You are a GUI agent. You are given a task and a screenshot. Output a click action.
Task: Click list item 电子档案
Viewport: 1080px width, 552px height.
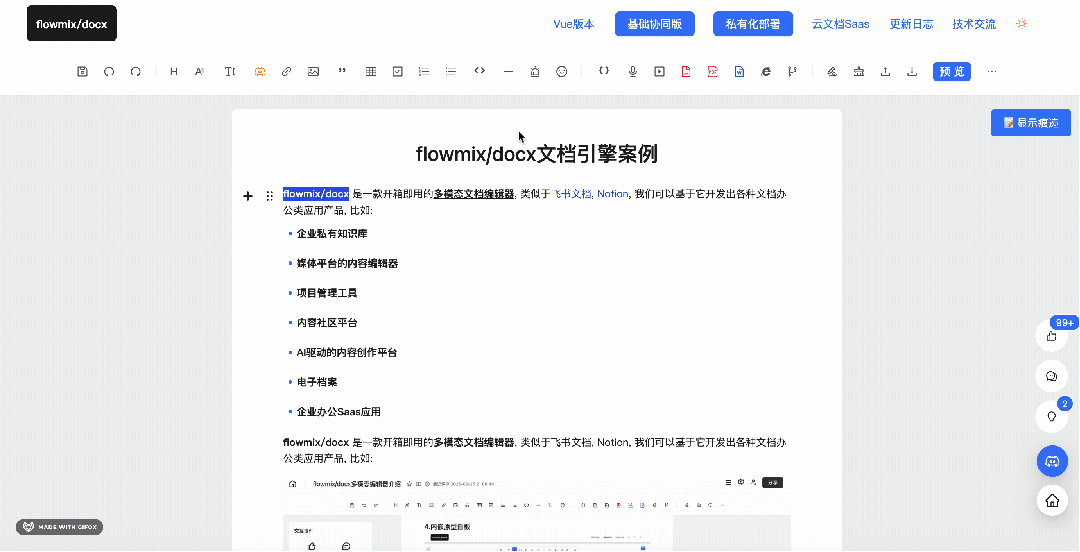(317, 382)
